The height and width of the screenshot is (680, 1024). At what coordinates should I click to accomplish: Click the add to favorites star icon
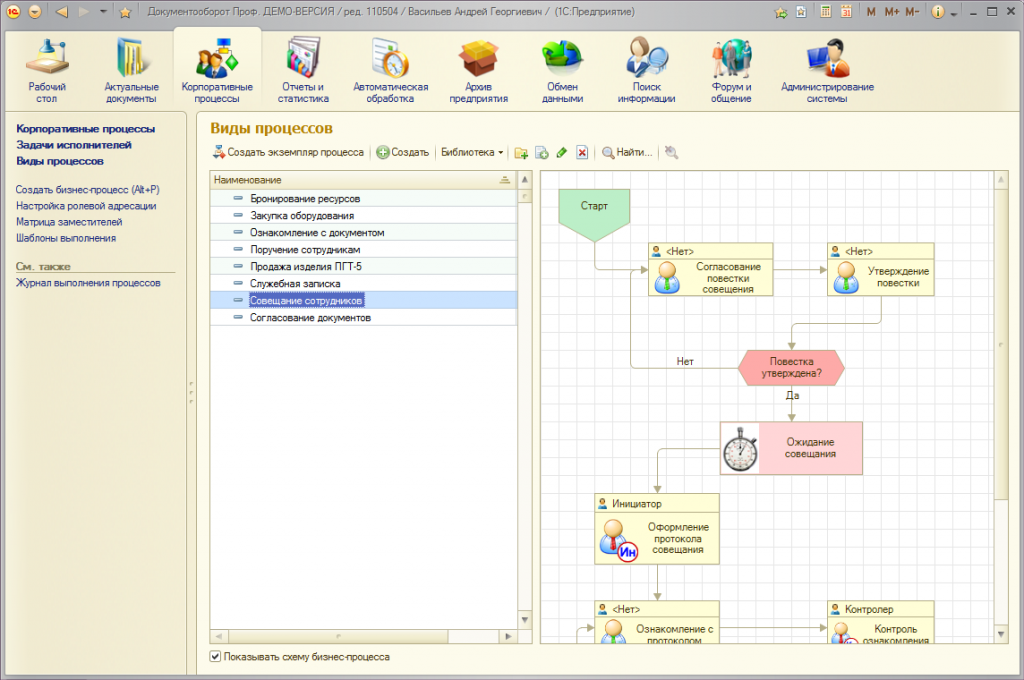click(125, 12)
